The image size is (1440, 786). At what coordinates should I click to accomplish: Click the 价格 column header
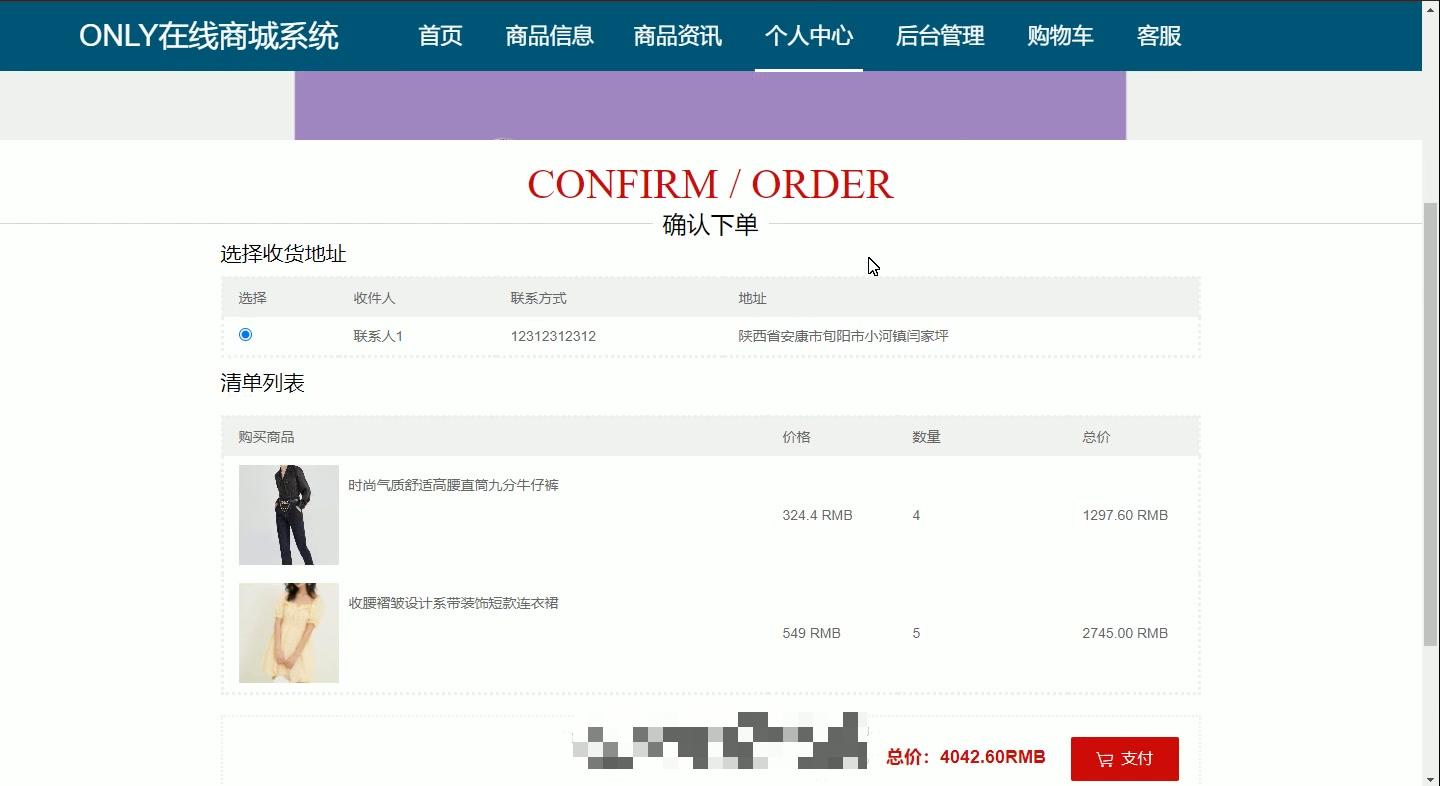pos(796,437)
